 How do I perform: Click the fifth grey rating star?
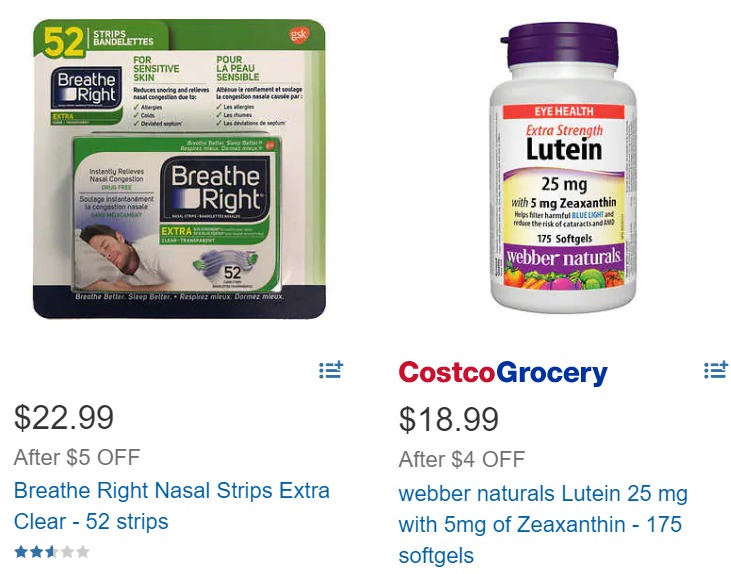(83, 552)
